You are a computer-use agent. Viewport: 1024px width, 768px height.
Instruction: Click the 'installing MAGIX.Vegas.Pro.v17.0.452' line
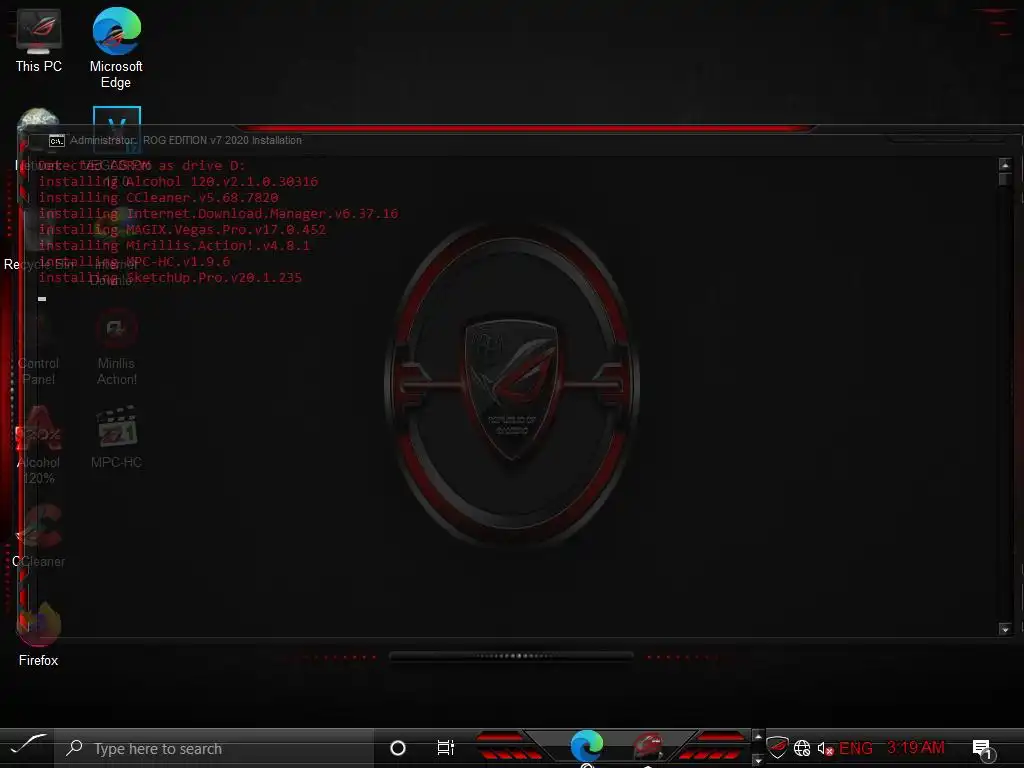pyautogui.click(x=182, y=229)
